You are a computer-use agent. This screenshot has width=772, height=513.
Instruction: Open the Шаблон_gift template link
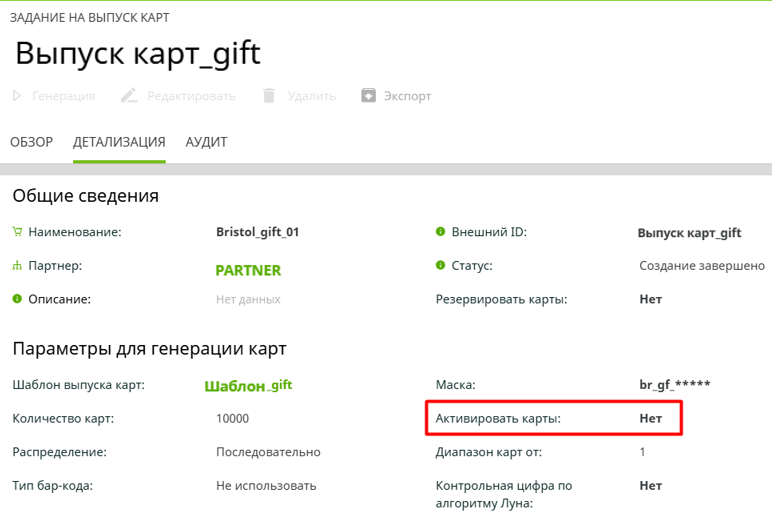coord(247,385)
